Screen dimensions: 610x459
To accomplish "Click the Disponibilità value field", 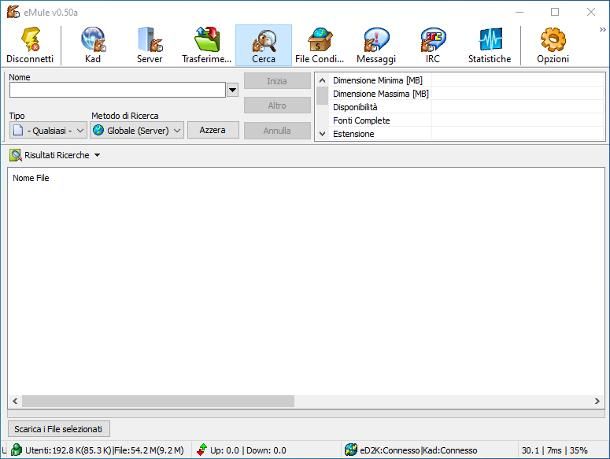I will (517, 107).
